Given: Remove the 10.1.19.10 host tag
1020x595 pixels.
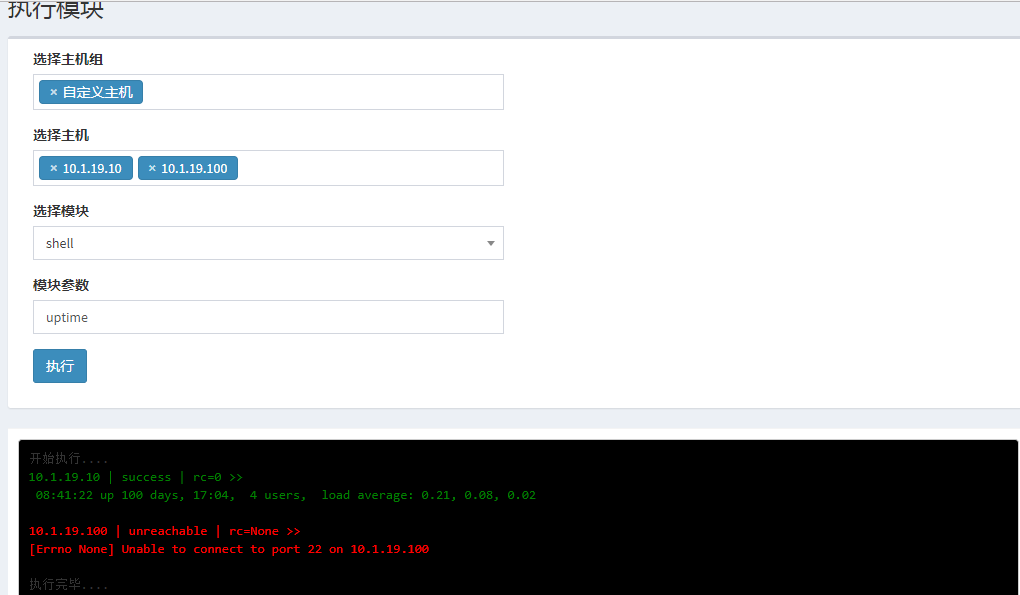Looking at the screenshot, I should pos(54,168).
